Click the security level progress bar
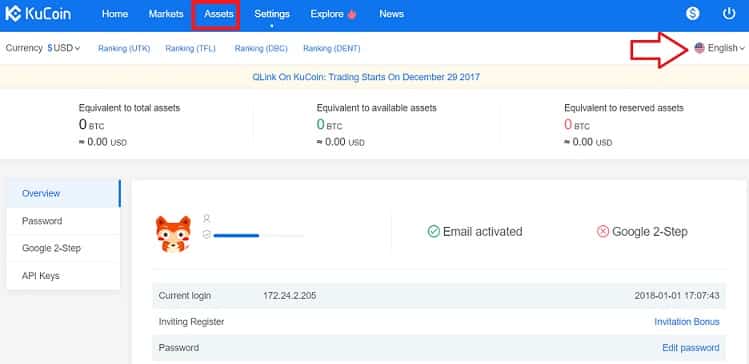This screenshot has width=749, height=364. coord(258,236)
